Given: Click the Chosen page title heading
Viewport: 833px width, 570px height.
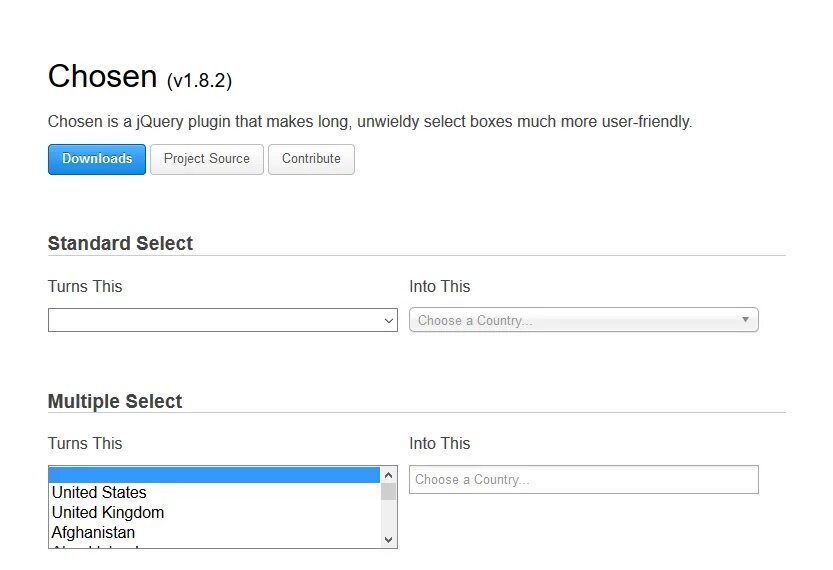Looking at the screenshot, I should pyautogui.click(x=103, y=77).
